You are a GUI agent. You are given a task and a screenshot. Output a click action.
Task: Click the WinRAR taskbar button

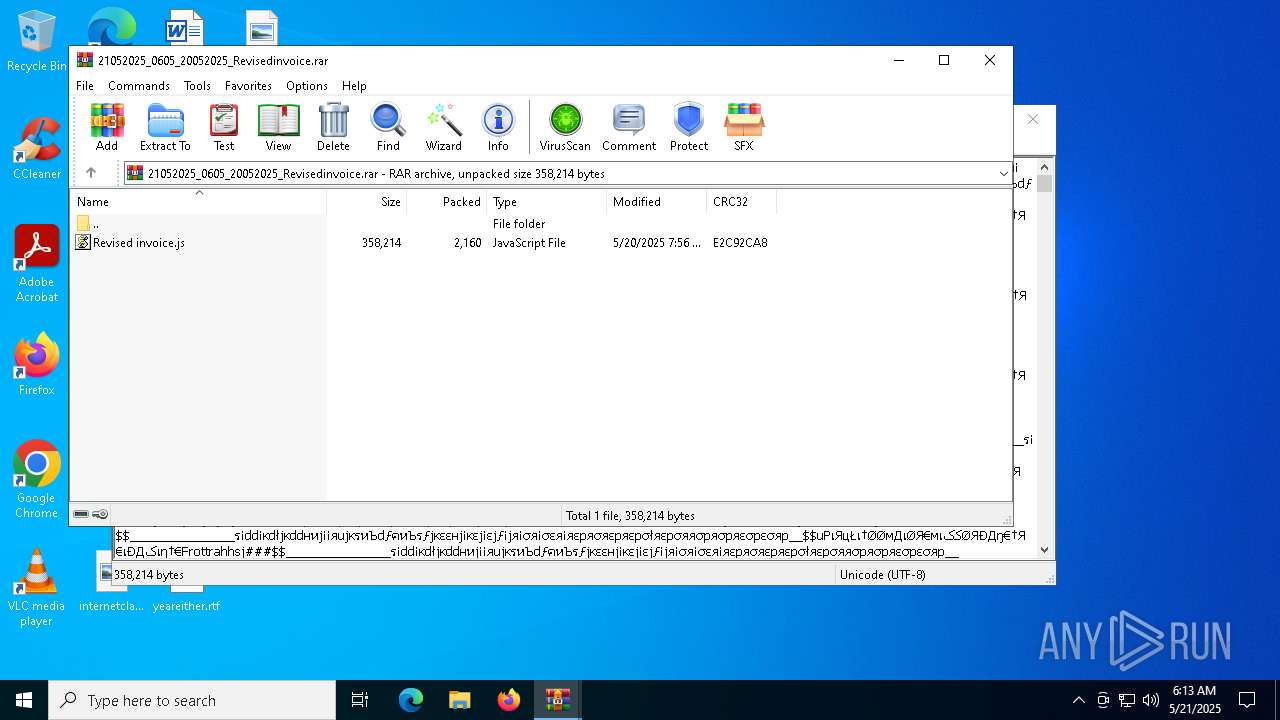click(557, 700)
